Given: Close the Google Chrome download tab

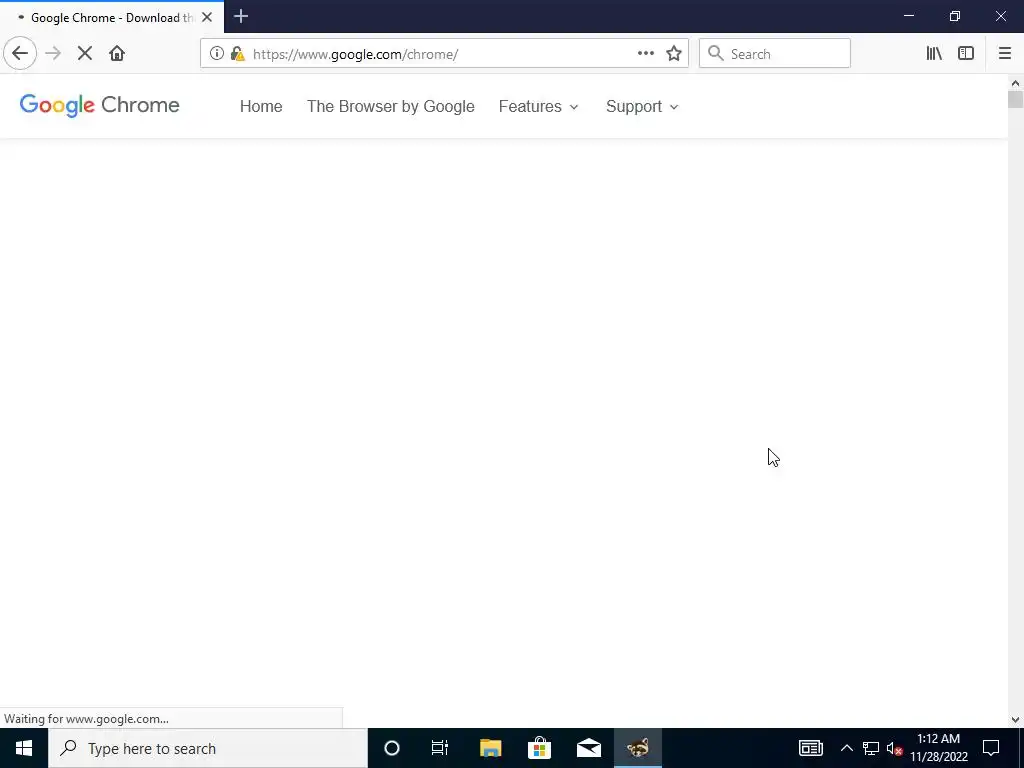Looking at the screenshot, I should tap(207, 17).
